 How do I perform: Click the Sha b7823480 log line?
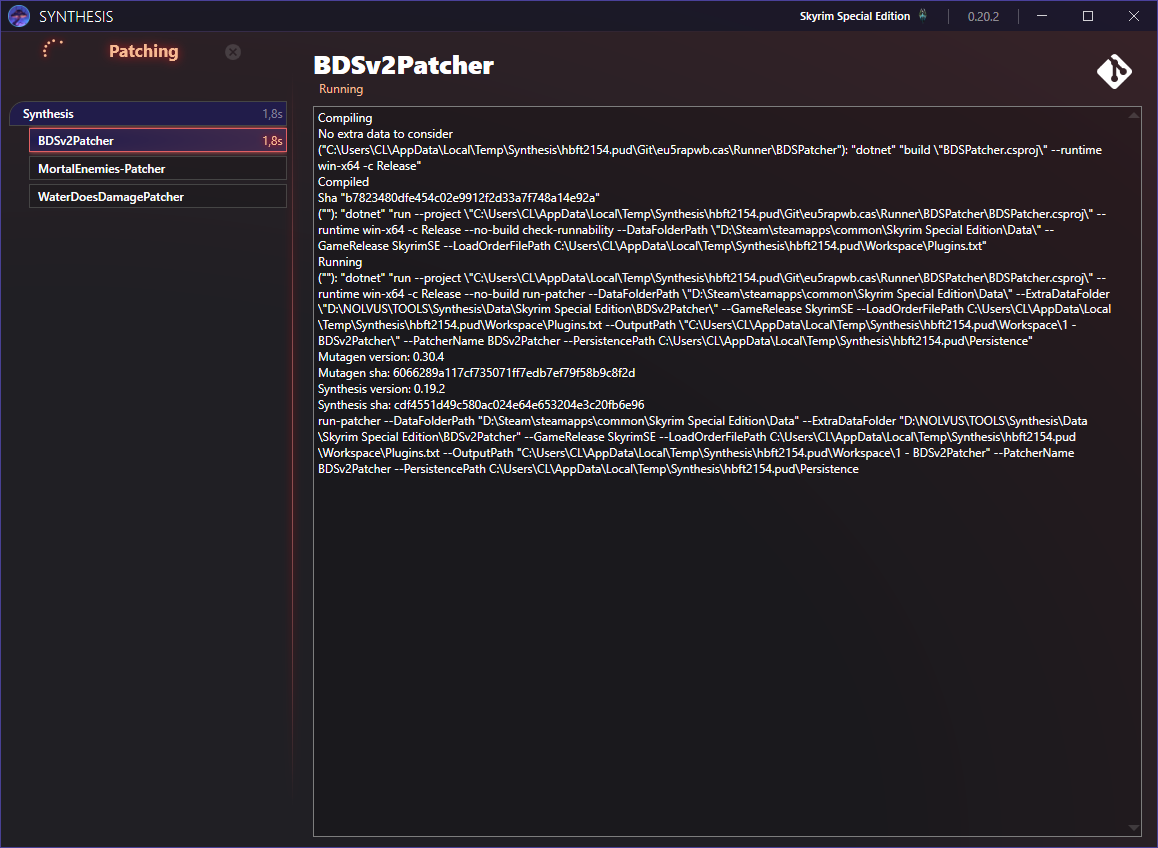point(459,197)
